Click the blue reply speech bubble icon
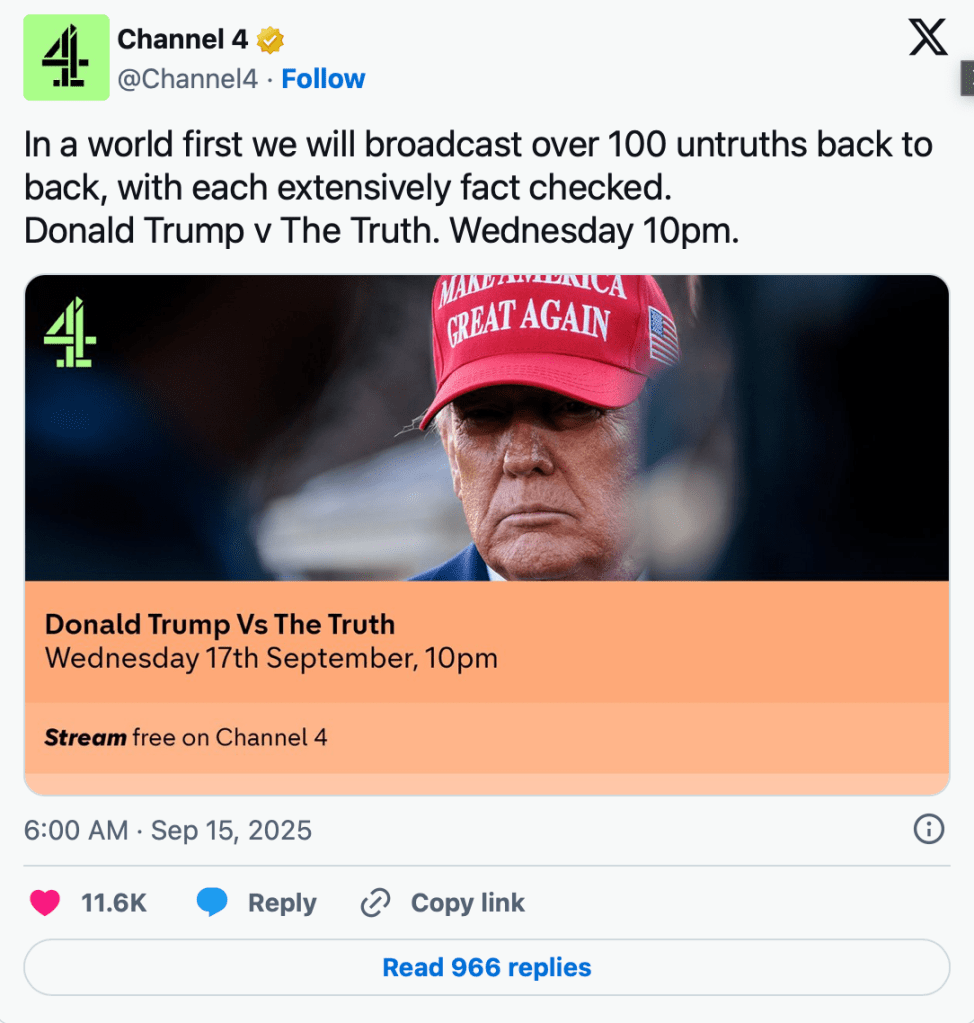Viewport: 974px width, 1023px height. (212, 903)
